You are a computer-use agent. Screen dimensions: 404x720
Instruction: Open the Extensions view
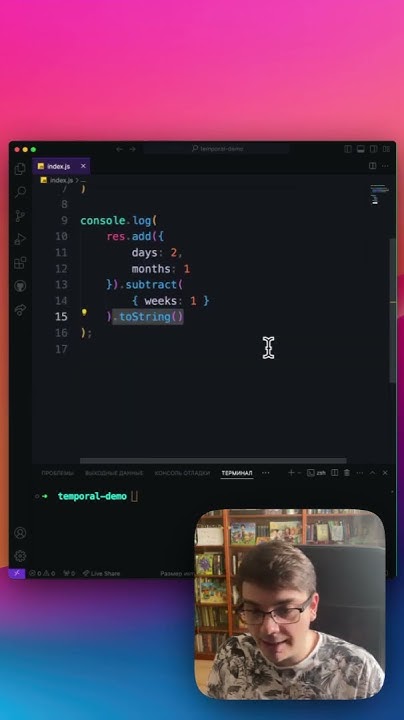point(20,263)
